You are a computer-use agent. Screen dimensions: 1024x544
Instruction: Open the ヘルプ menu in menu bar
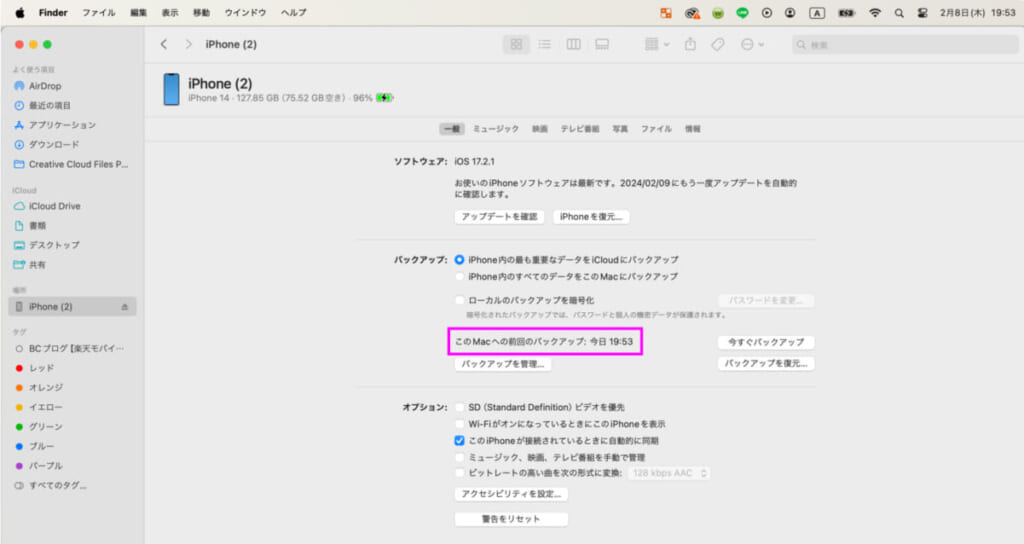(x=293, y=12)
